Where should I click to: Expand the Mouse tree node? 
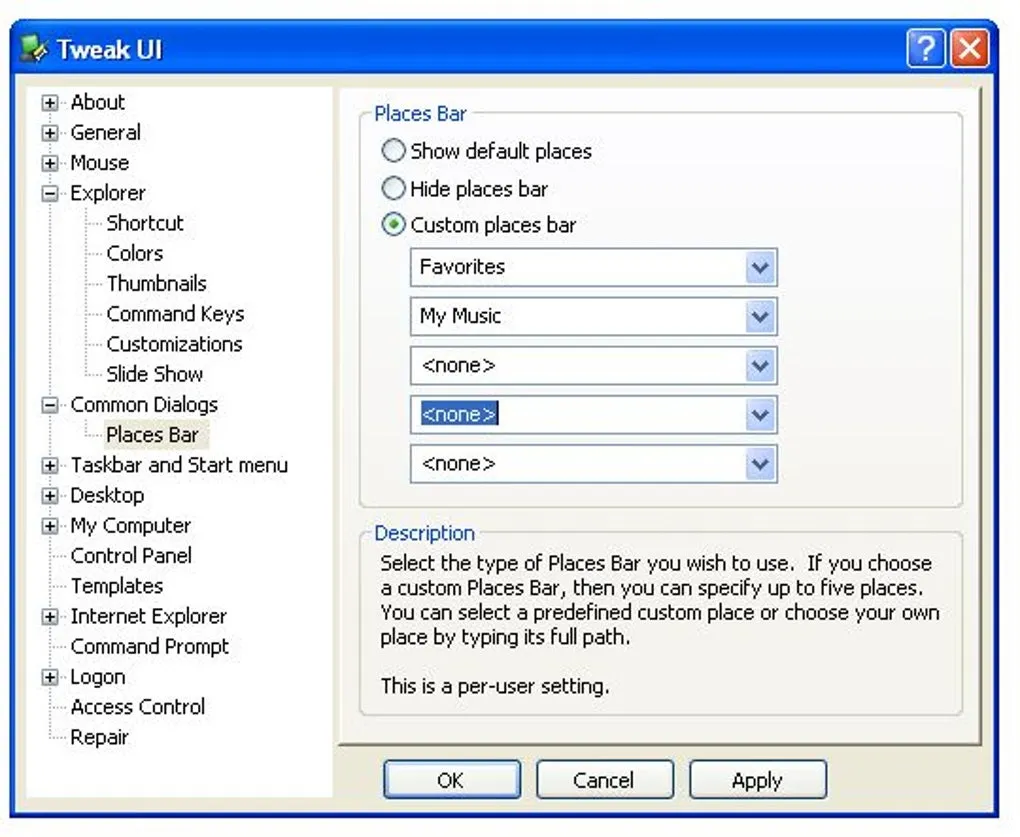pos(49,163)
